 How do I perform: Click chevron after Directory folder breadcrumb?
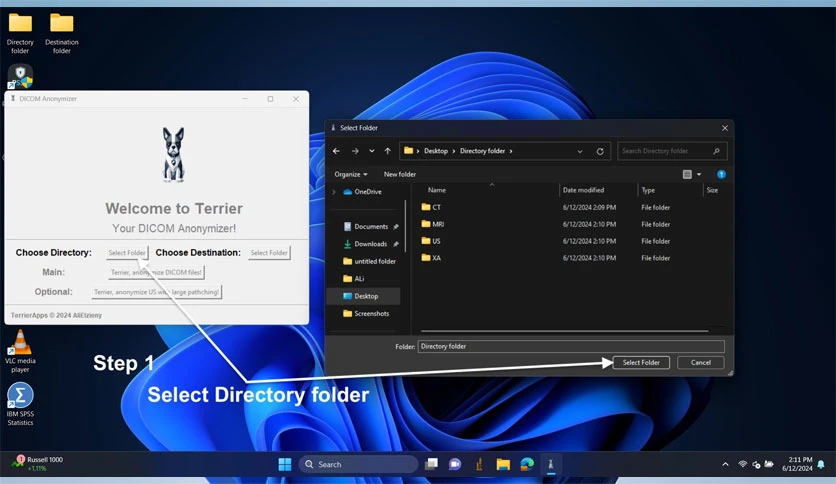[x=511, y=151]
